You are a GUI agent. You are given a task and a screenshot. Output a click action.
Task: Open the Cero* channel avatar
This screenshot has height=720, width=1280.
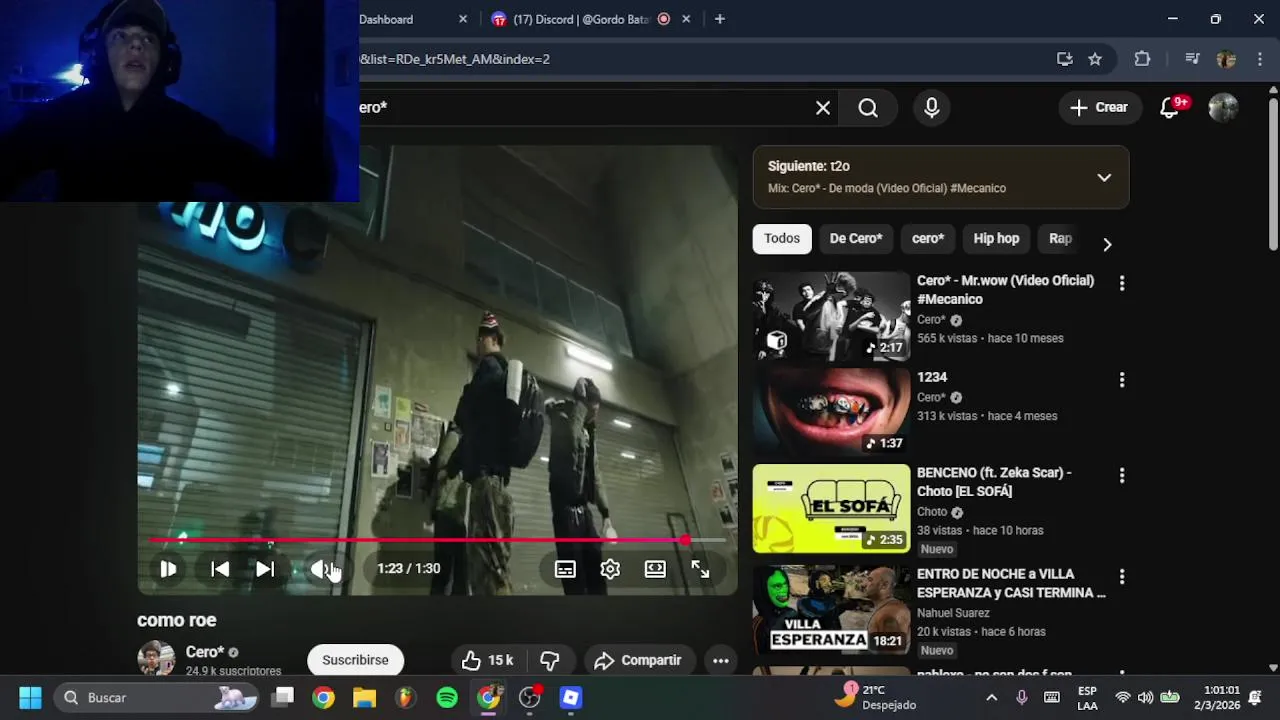coord(156,658)
